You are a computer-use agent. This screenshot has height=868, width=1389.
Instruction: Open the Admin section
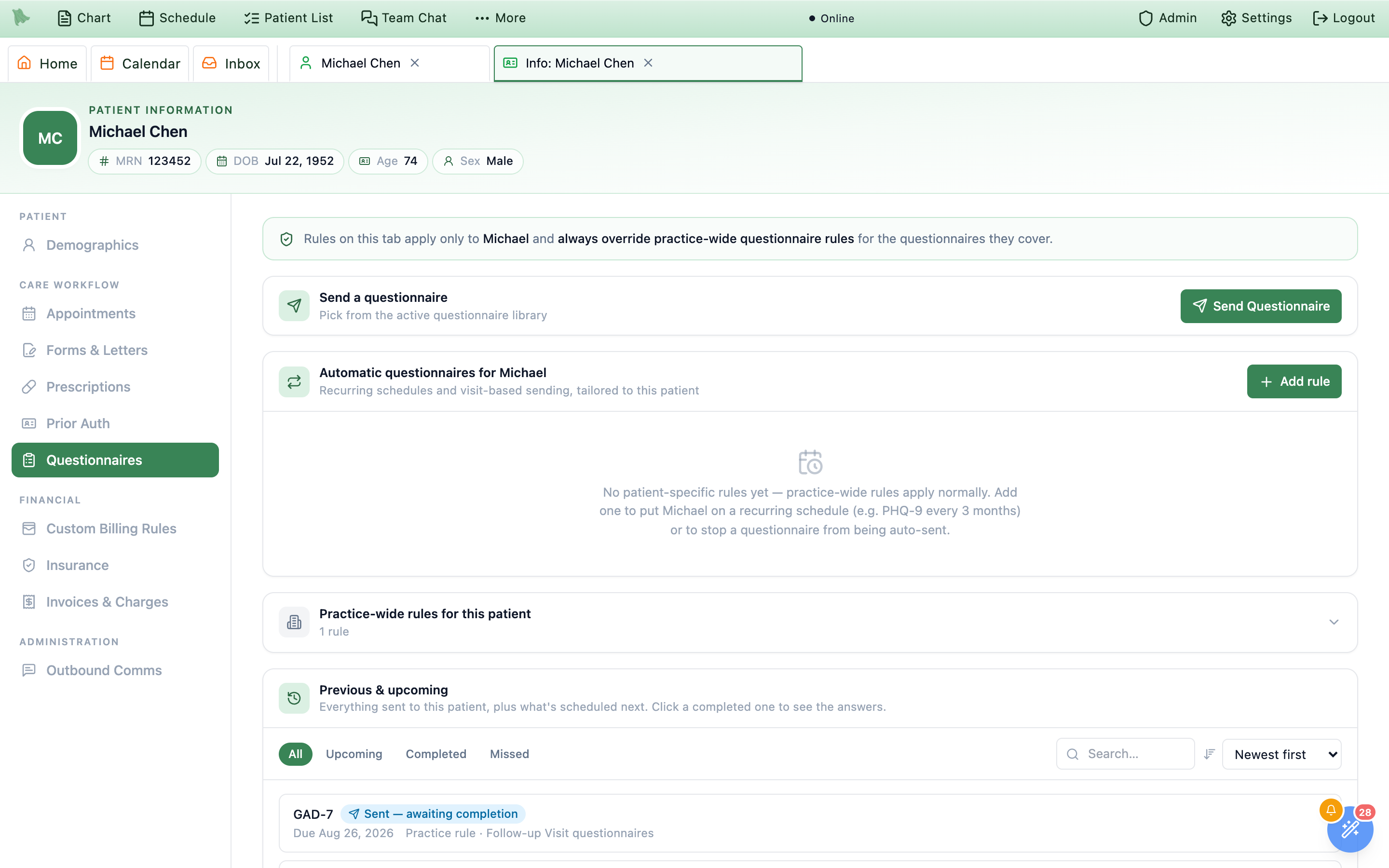click(1168, 18)
